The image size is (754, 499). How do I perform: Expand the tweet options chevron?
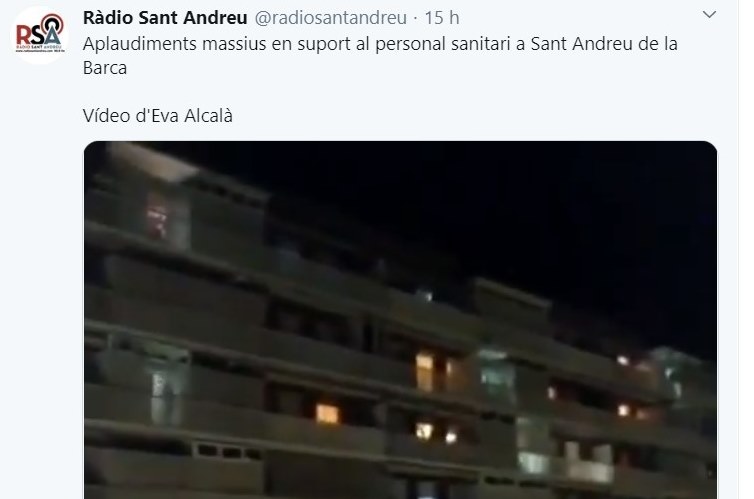pos(709,15)
